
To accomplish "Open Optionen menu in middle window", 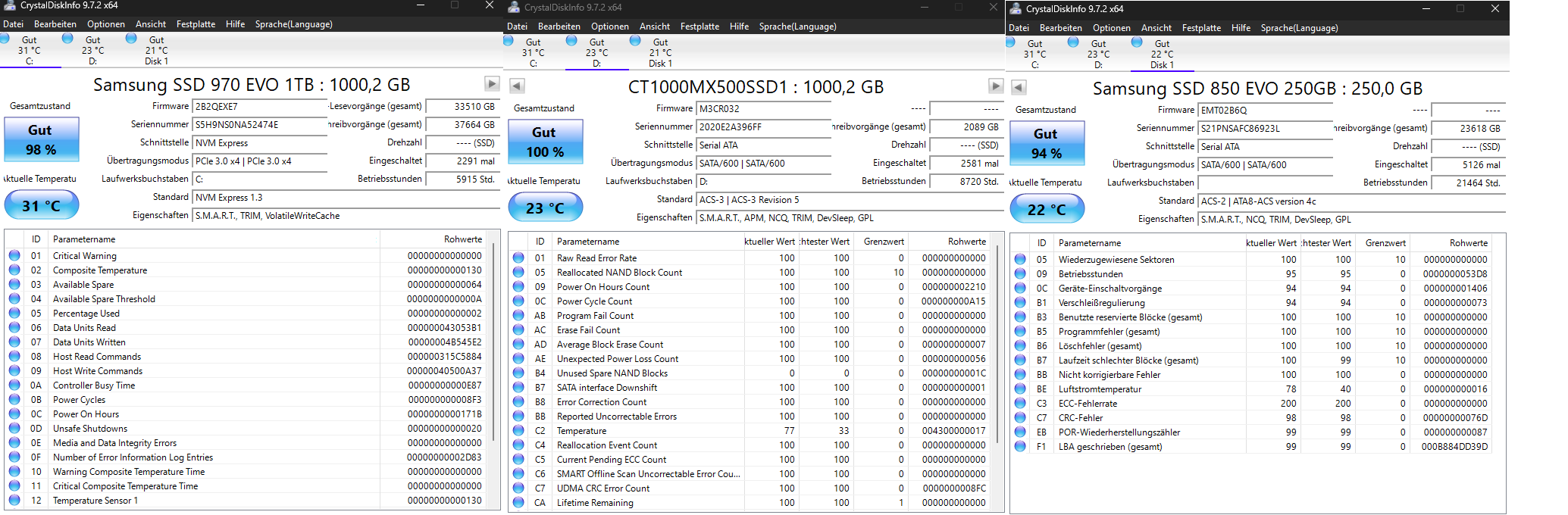I will coord(610,27).
